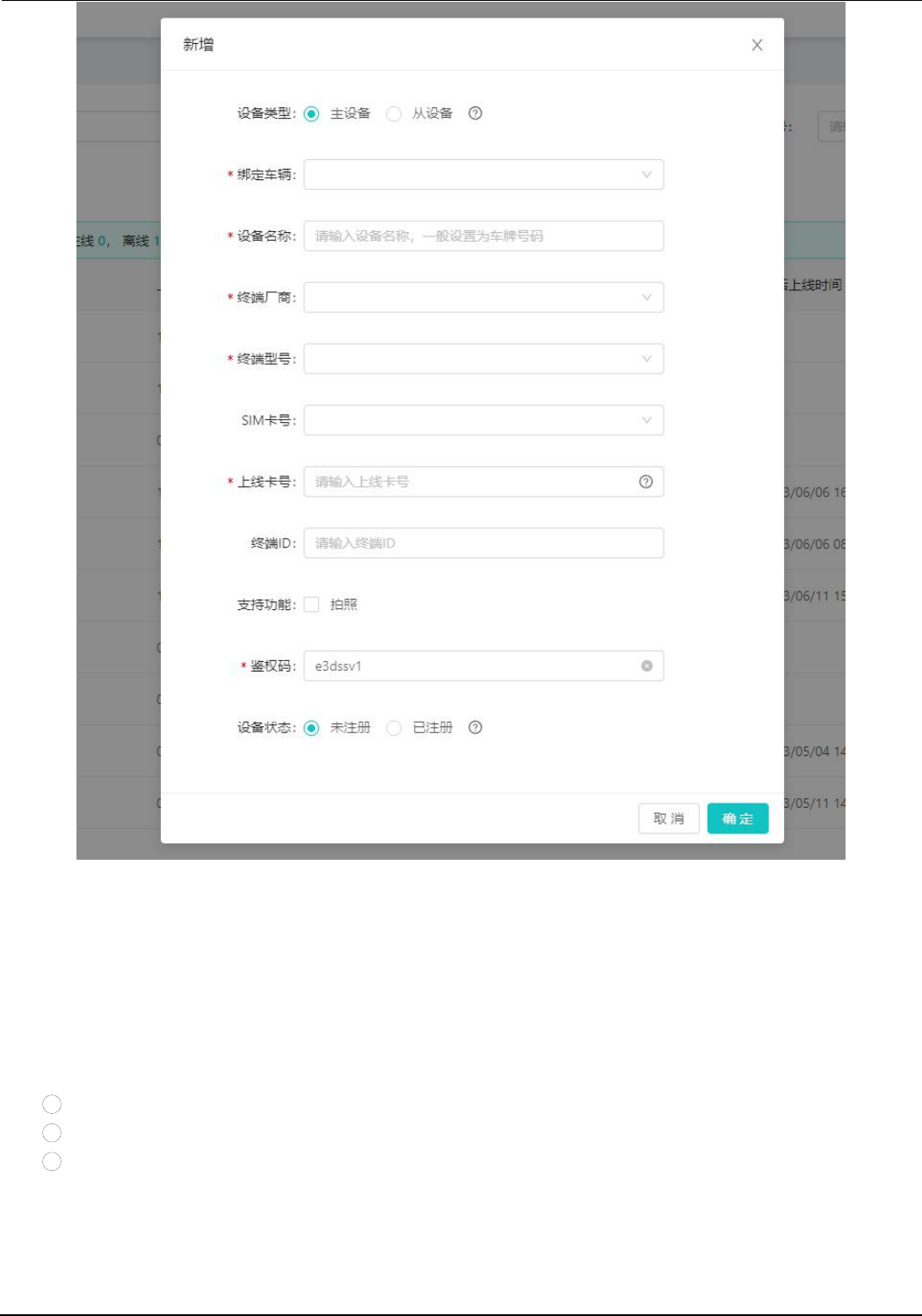Open the SIM卡号 dropdown

coord(483,420)
